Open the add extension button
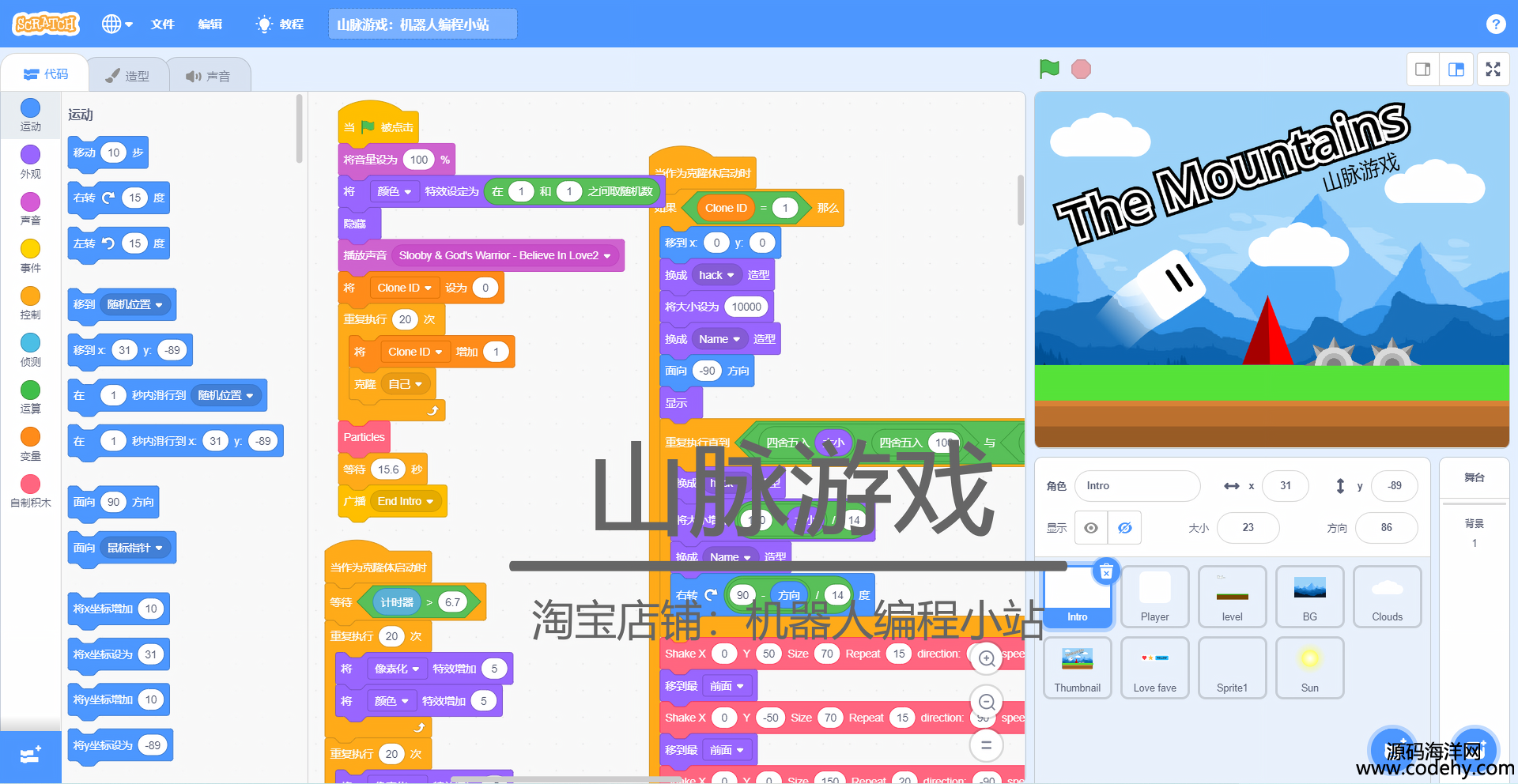Image resolution: width=1518 pixels, height=784 pixels. click(x=30, y=756)
